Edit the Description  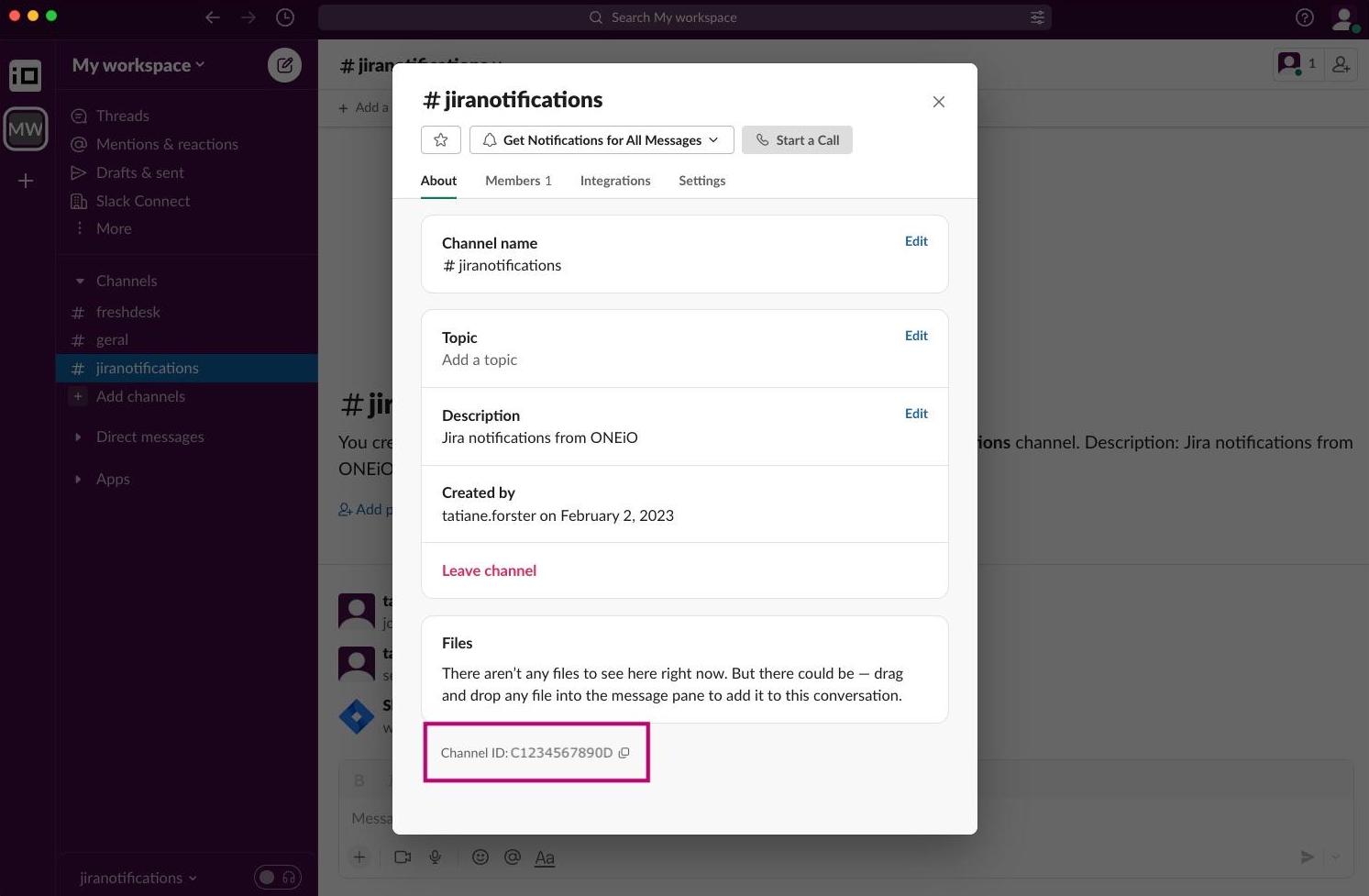tap(916, 414)
